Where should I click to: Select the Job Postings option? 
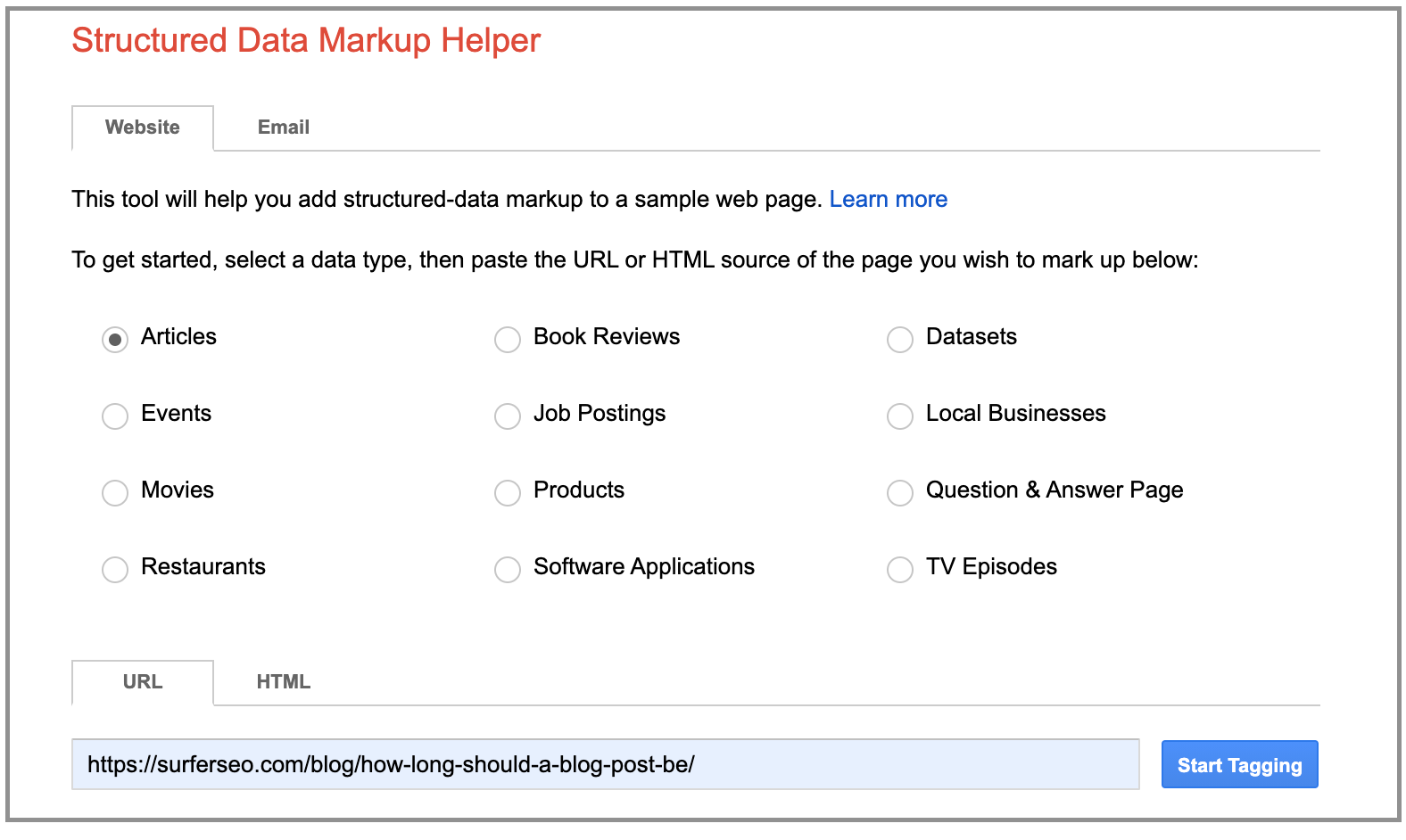pos(508,416)
